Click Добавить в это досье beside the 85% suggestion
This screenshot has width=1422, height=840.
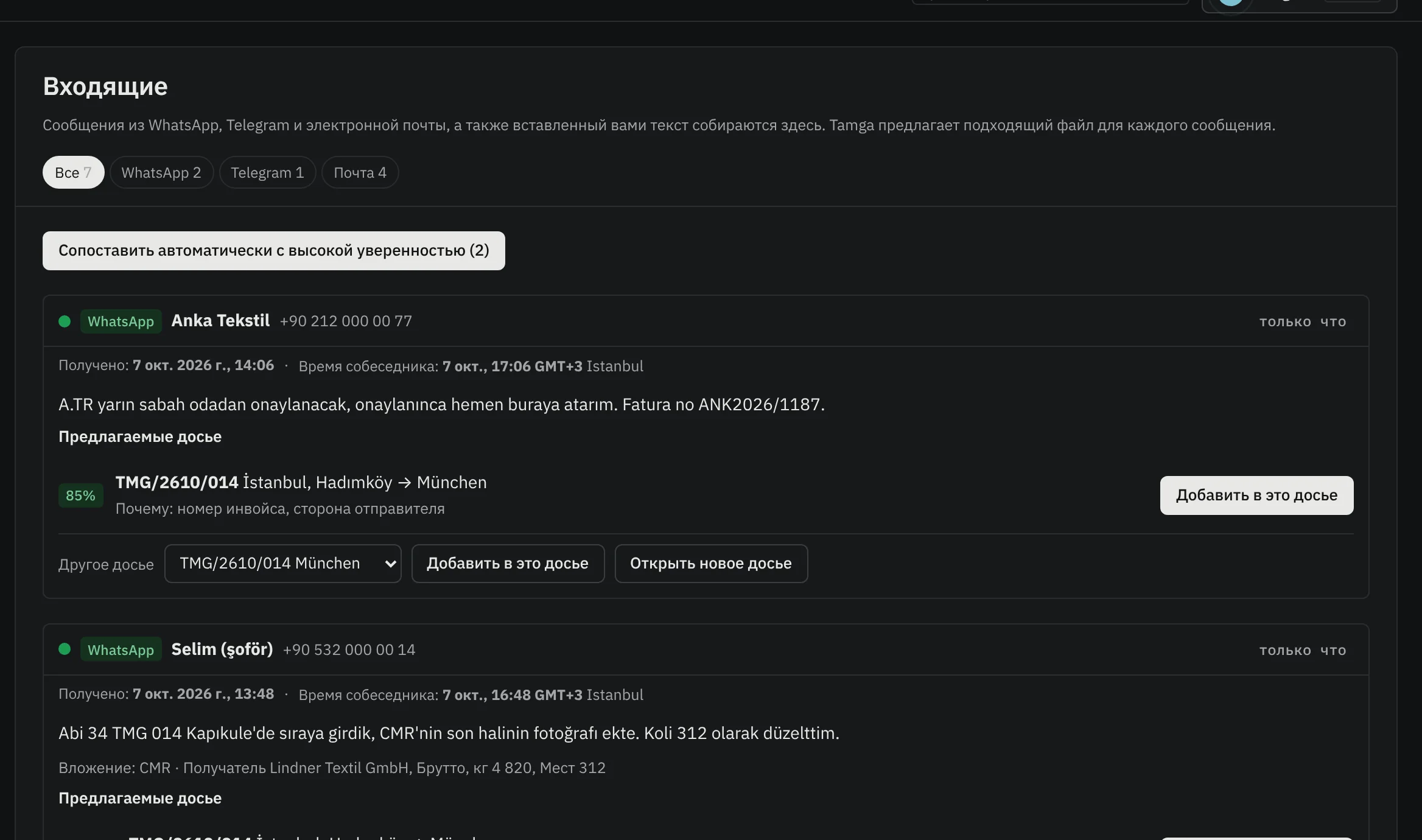click(1256, 495)
